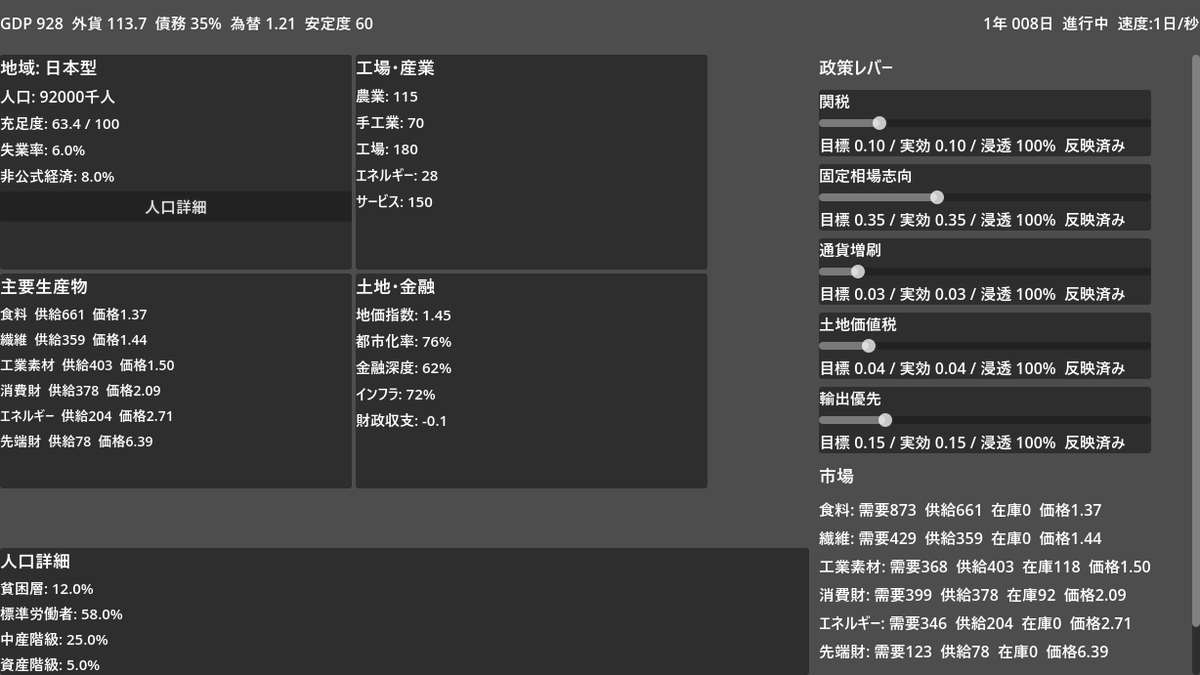Click the 債務 35% indicator
The width and height of the screenshot is (1200, 675).
(x=188, y=23)
